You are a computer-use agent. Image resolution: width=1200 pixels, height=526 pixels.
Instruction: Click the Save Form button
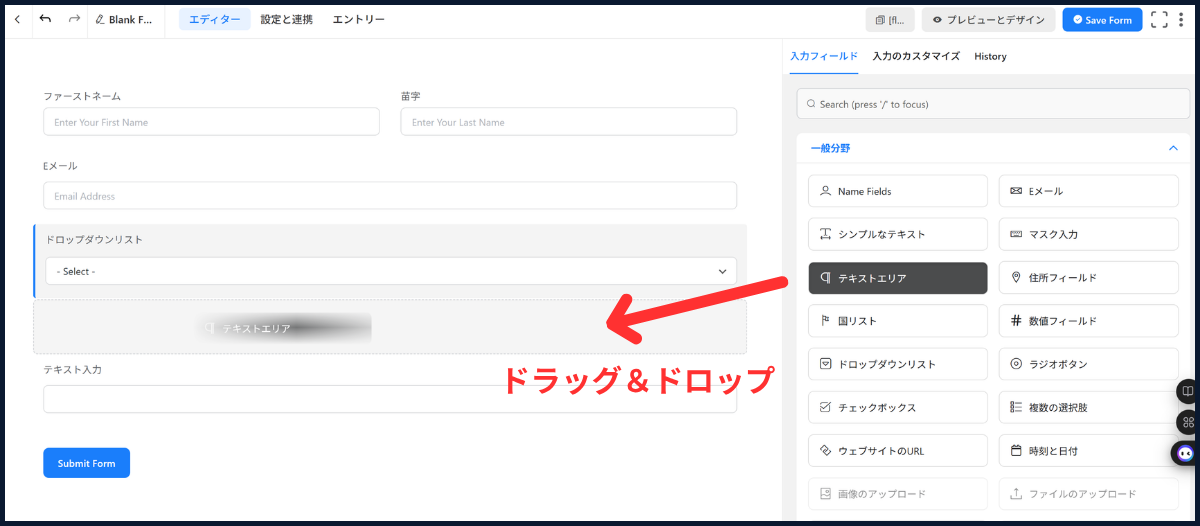(1102, 20)
